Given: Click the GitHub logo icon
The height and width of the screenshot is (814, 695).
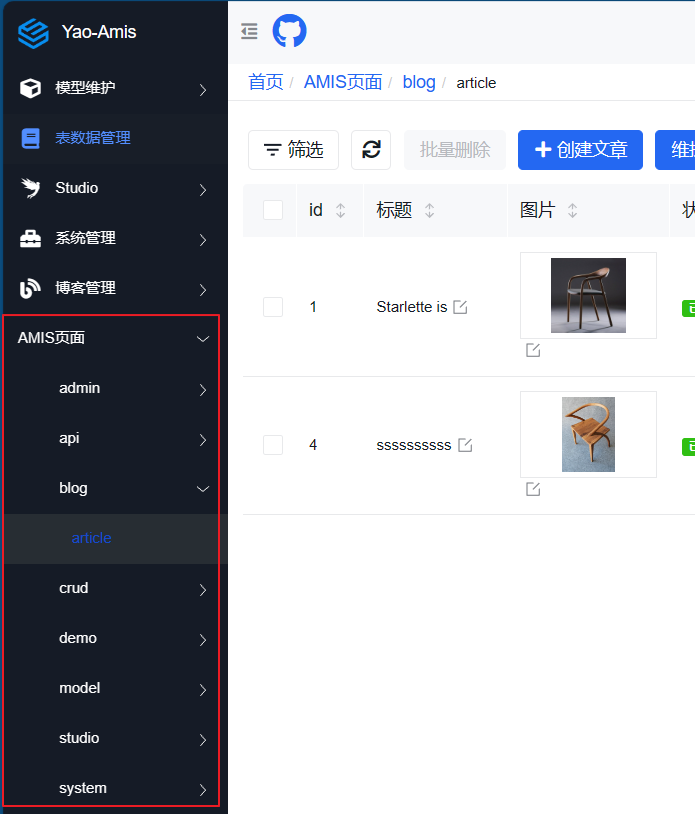Looking at the screenshot, I should tap(289, 31).
